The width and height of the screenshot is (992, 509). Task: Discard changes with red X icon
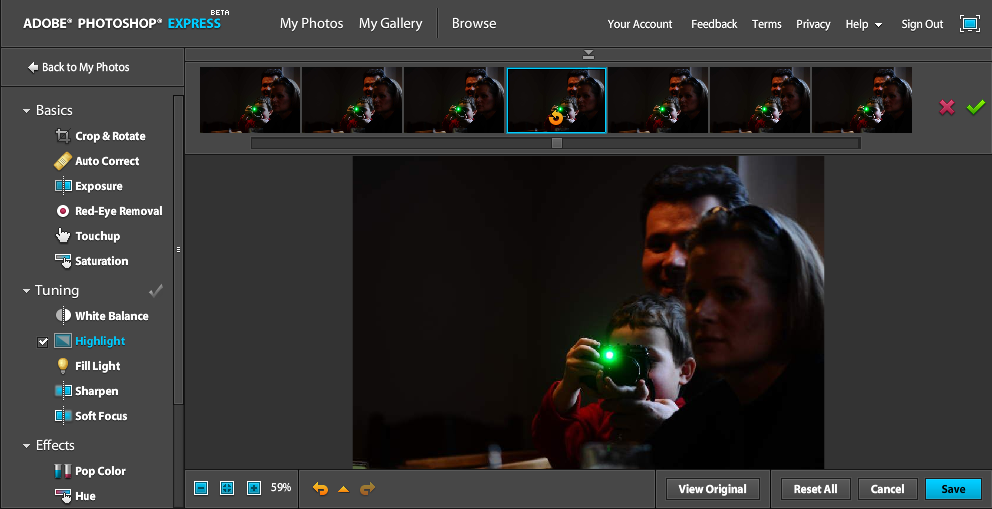pos(946,106)
